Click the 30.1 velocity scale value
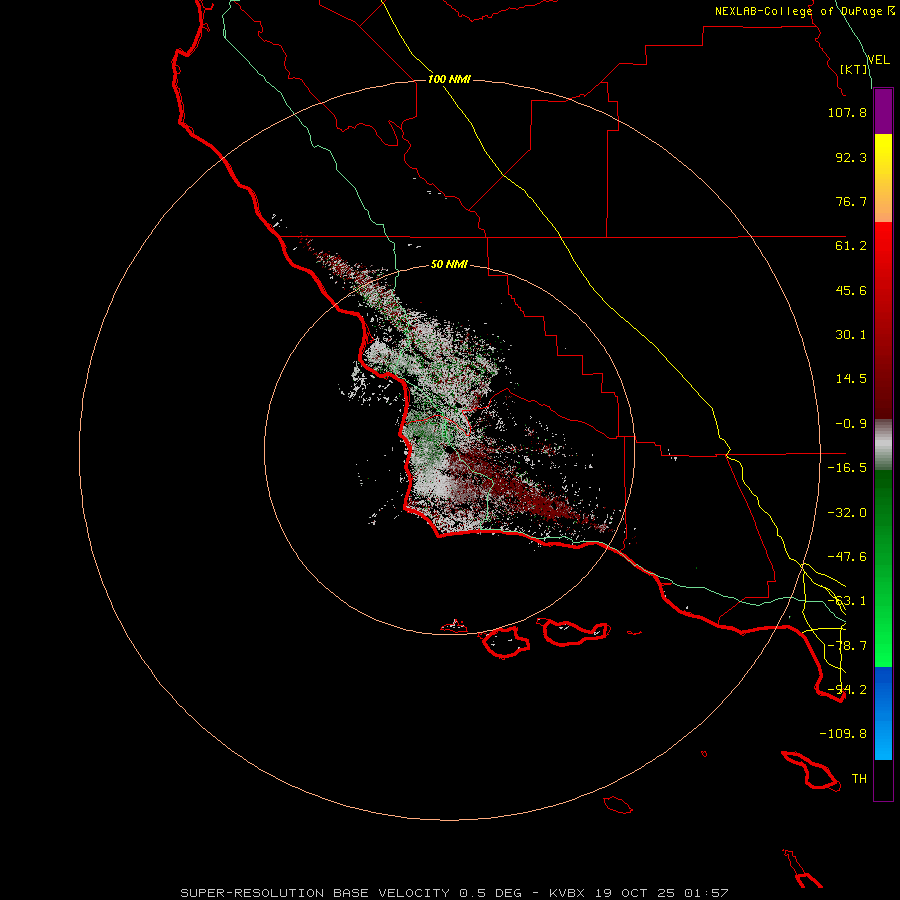900x900 pixels. (851, 335)
